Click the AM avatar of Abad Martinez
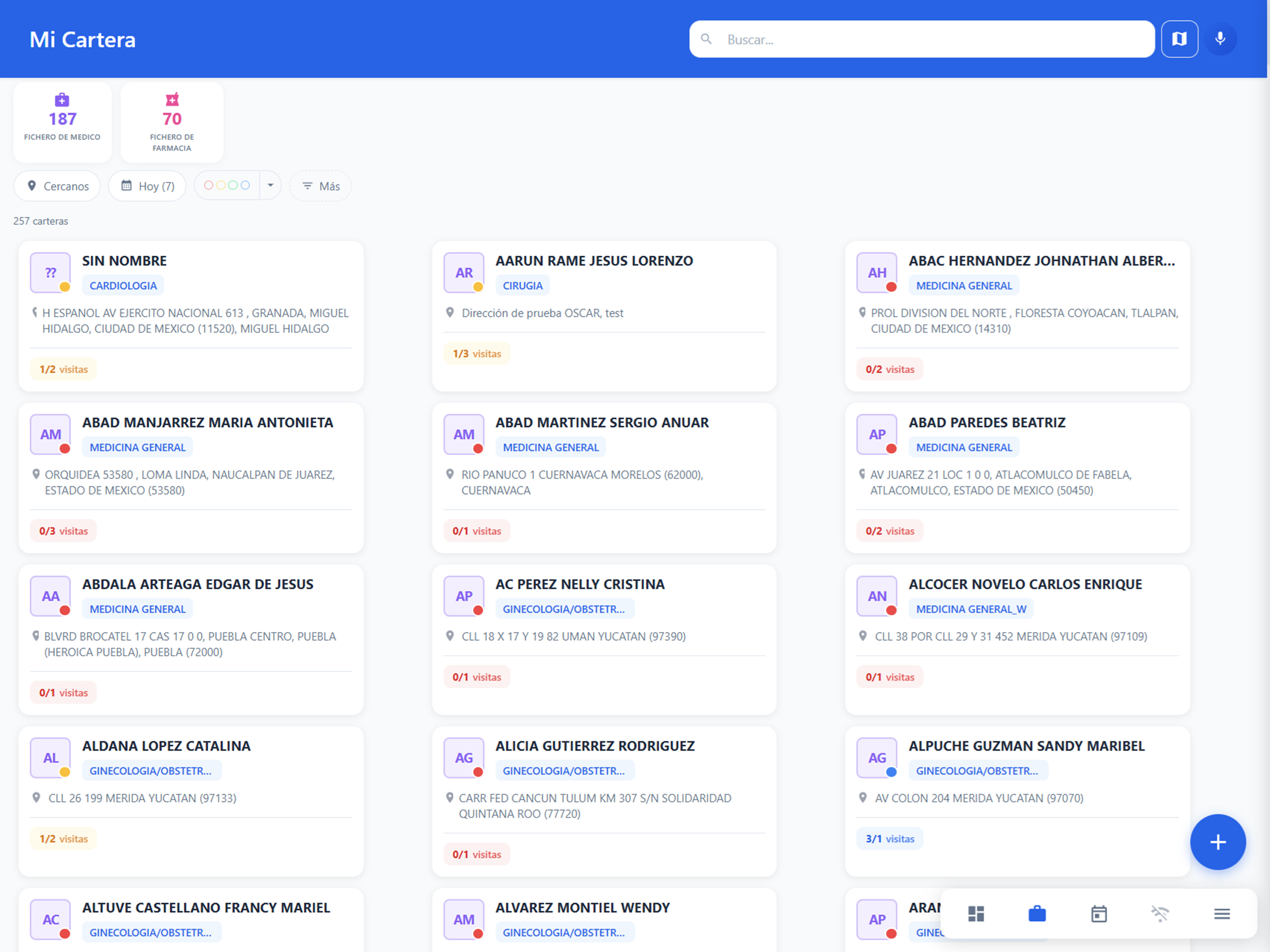1270x952 pixels. [x=464, y=435]
